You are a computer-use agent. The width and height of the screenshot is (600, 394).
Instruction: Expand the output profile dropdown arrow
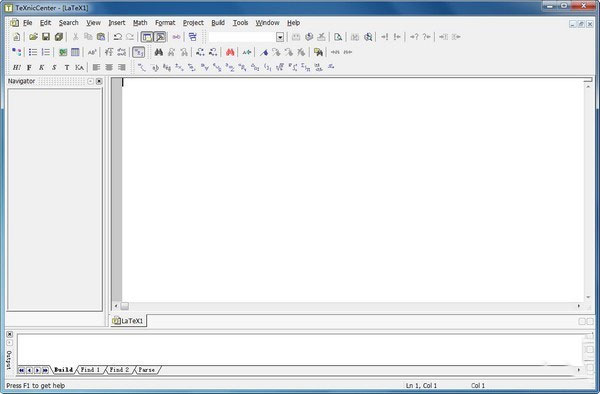click(x=280, y=37)
